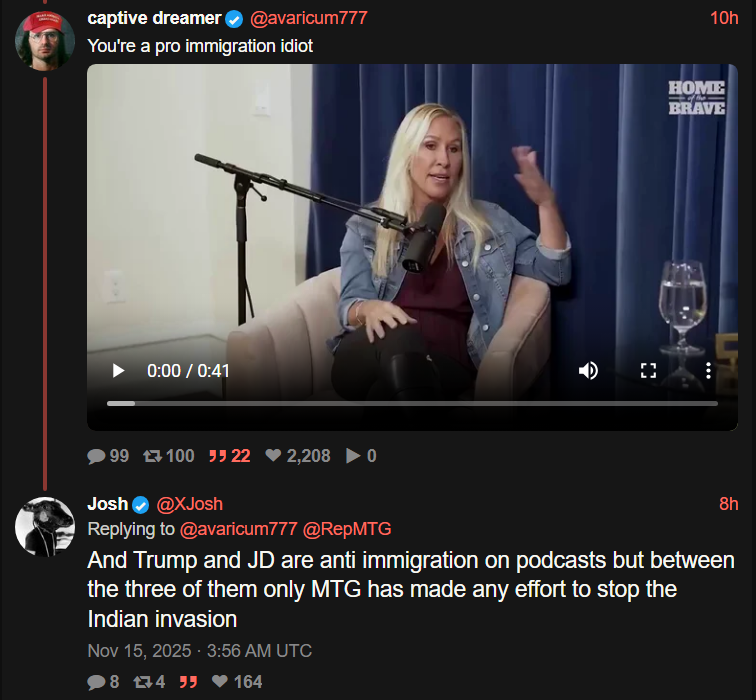
Task: Click the 10h timestamp on first post
Action: click(724, 18)
